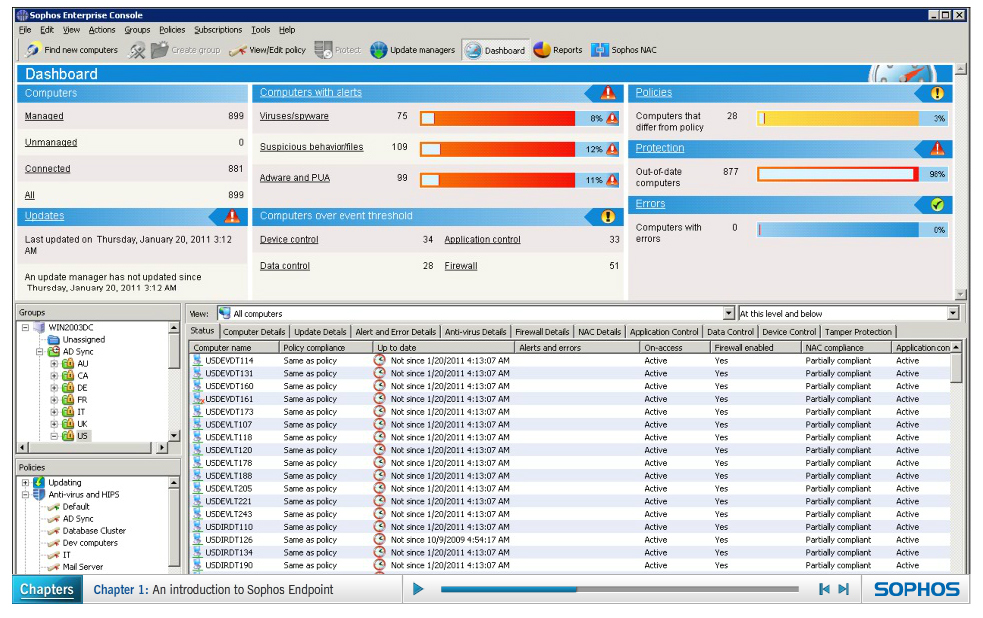The height and width of the screenshot is (618, 983).
Task: Open Suspicious behavior/files link
Action: coord(312,147)
